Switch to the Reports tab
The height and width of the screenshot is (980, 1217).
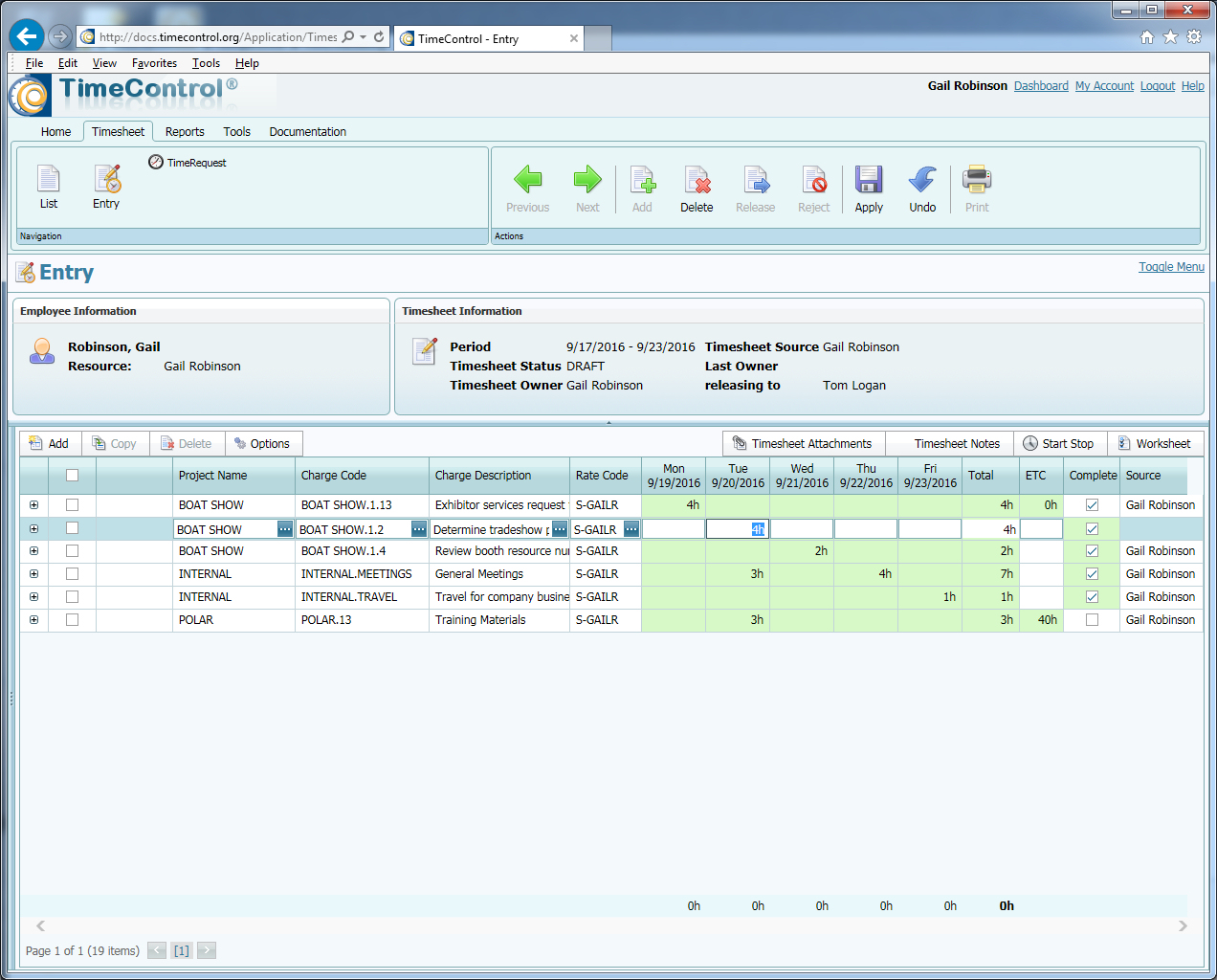(x=185, y=131)
